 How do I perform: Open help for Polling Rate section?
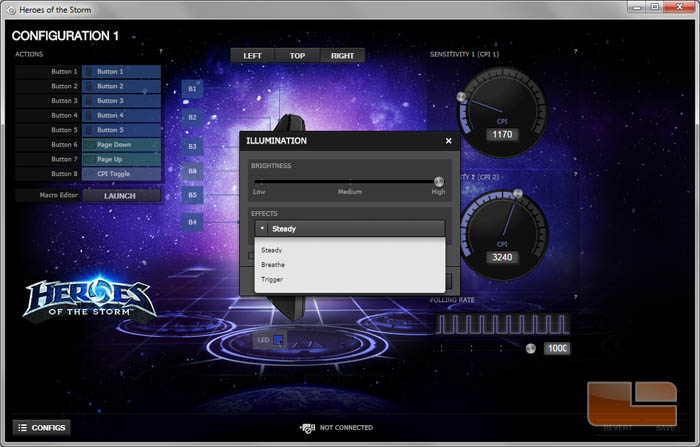(x=575, y=297)
